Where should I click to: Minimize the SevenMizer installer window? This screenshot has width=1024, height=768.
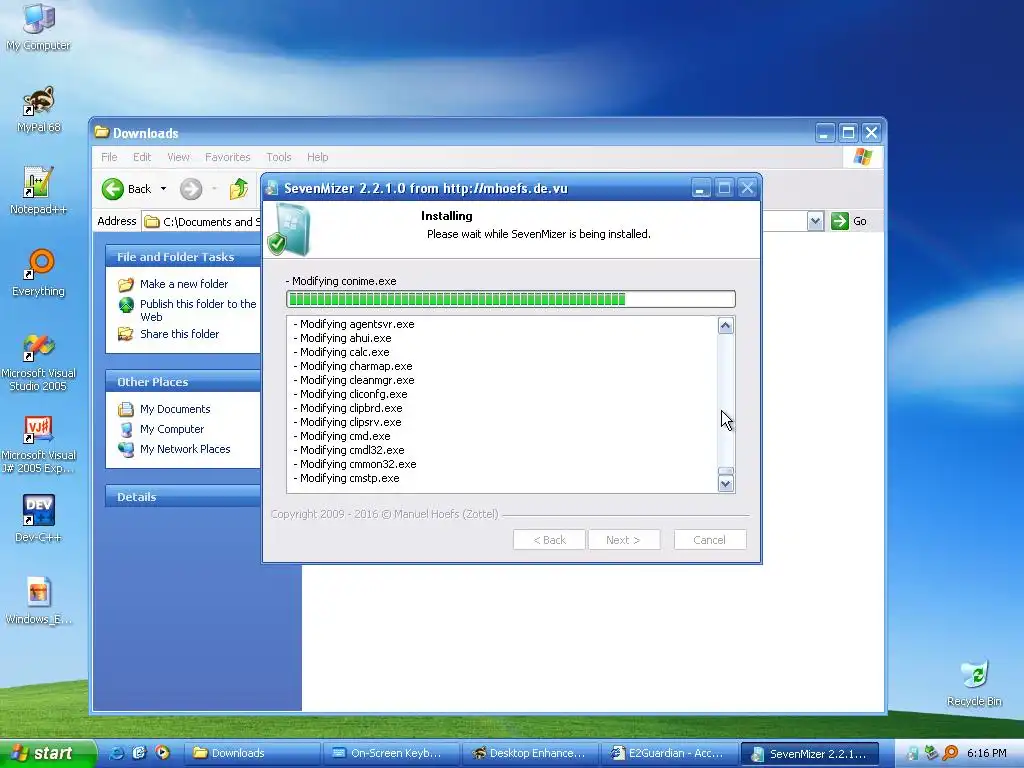coord(700,189)
